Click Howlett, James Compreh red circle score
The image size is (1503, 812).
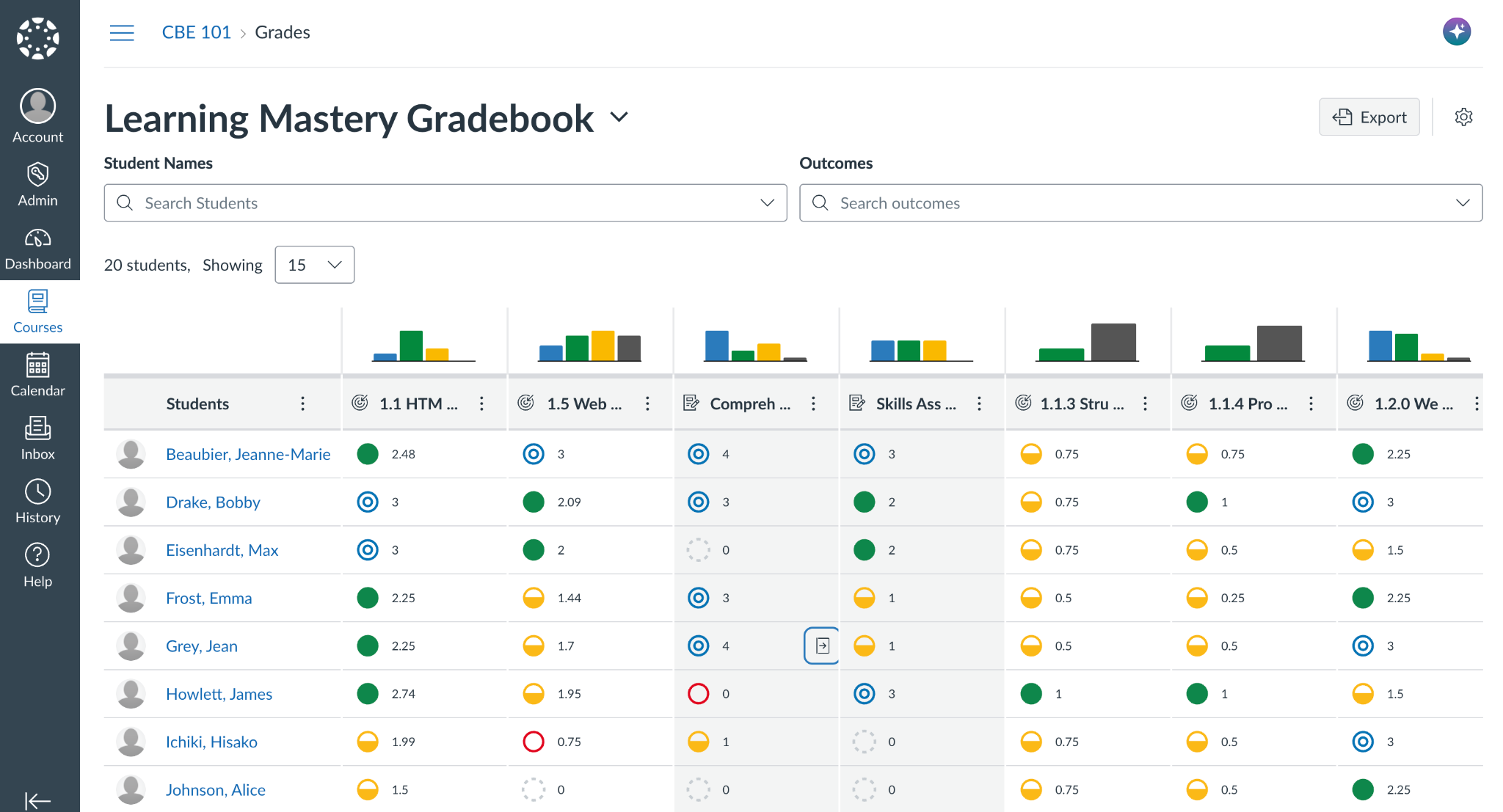click(699, 693)
